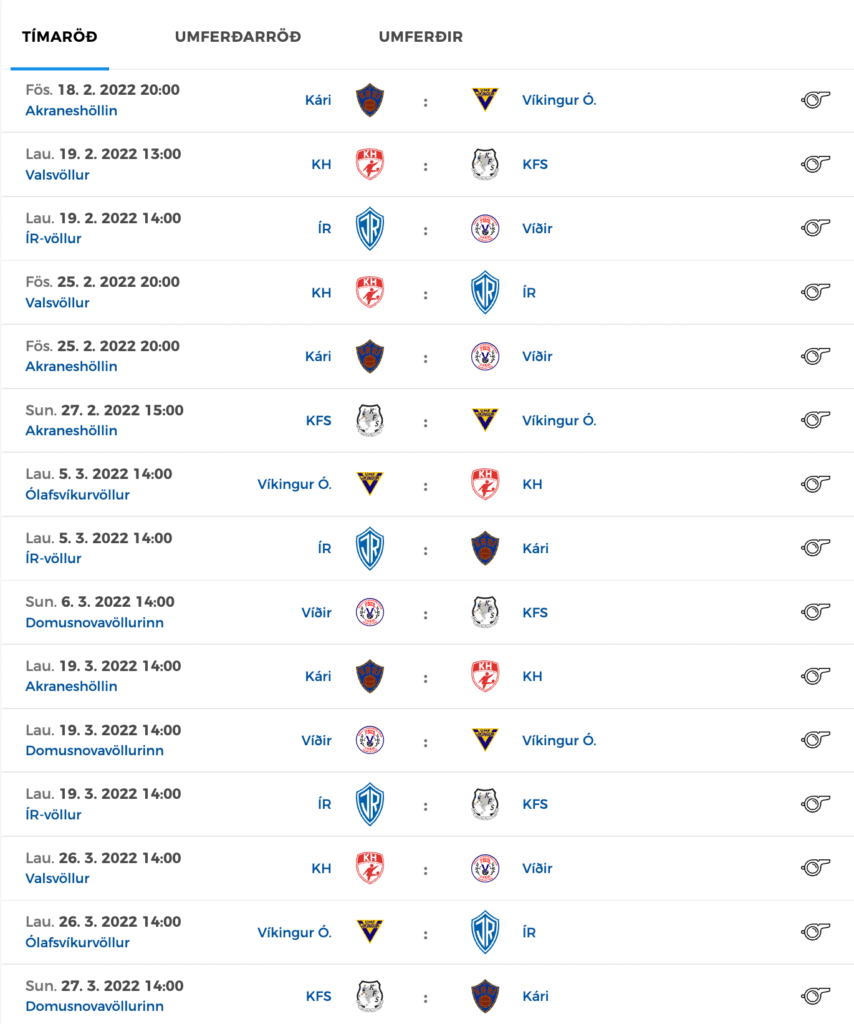Click whistle icon in KFS vs Kári row
The height and width of the screenshot is (1024, 854).
(815, 996)
